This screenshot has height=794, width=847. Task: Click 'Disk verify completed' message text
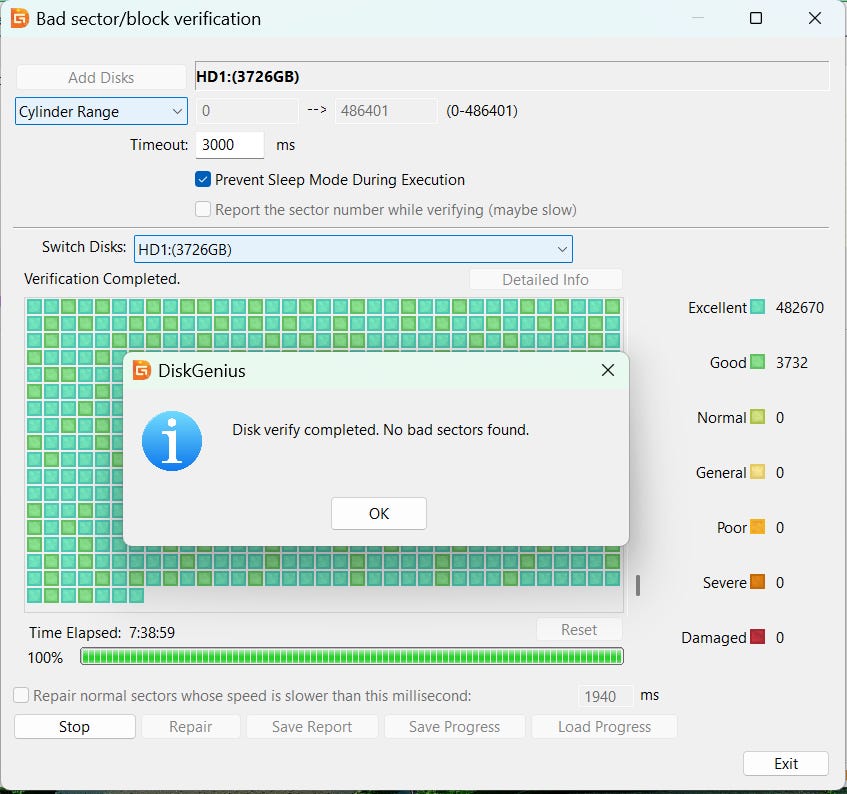[380, 430]
